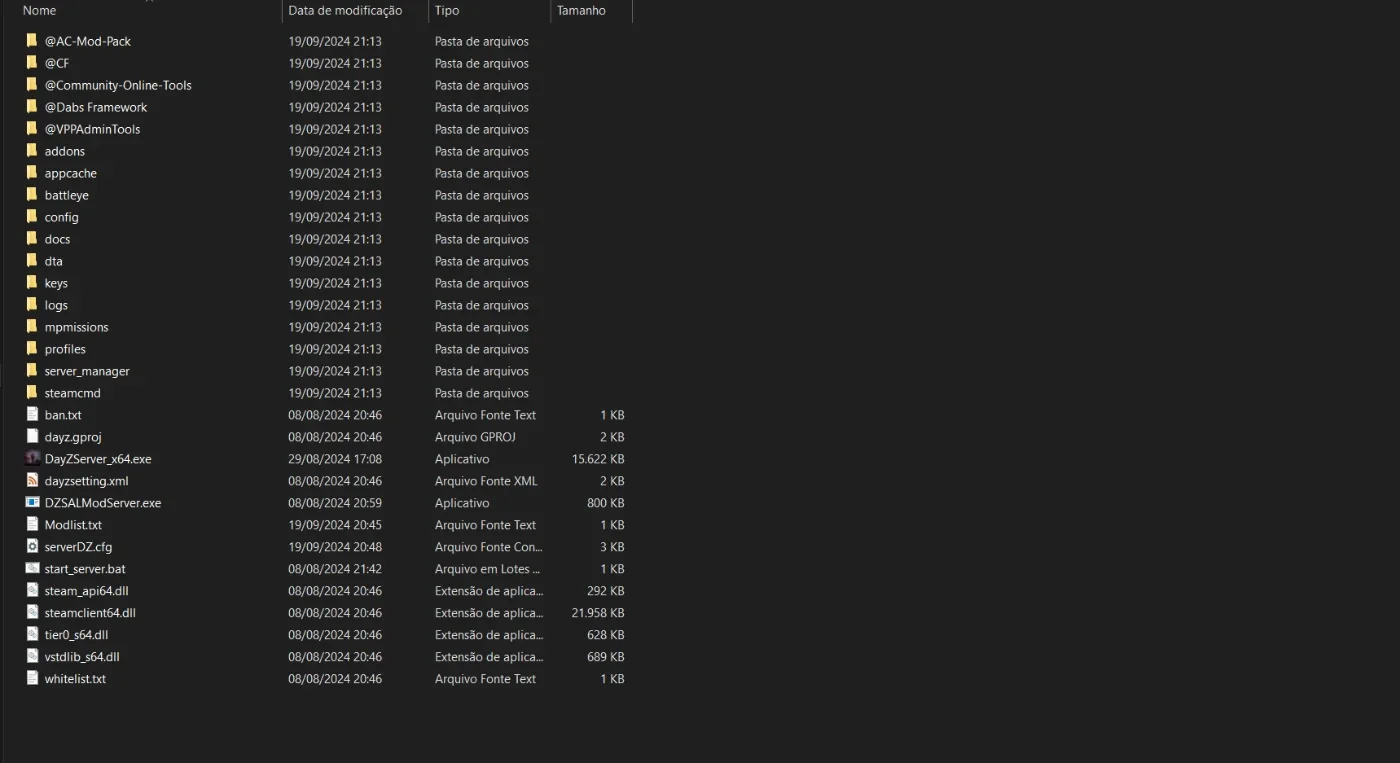This screenshot has height=763, width=1400.
Task: Click the config folder icon
Action: click(32, 217)
